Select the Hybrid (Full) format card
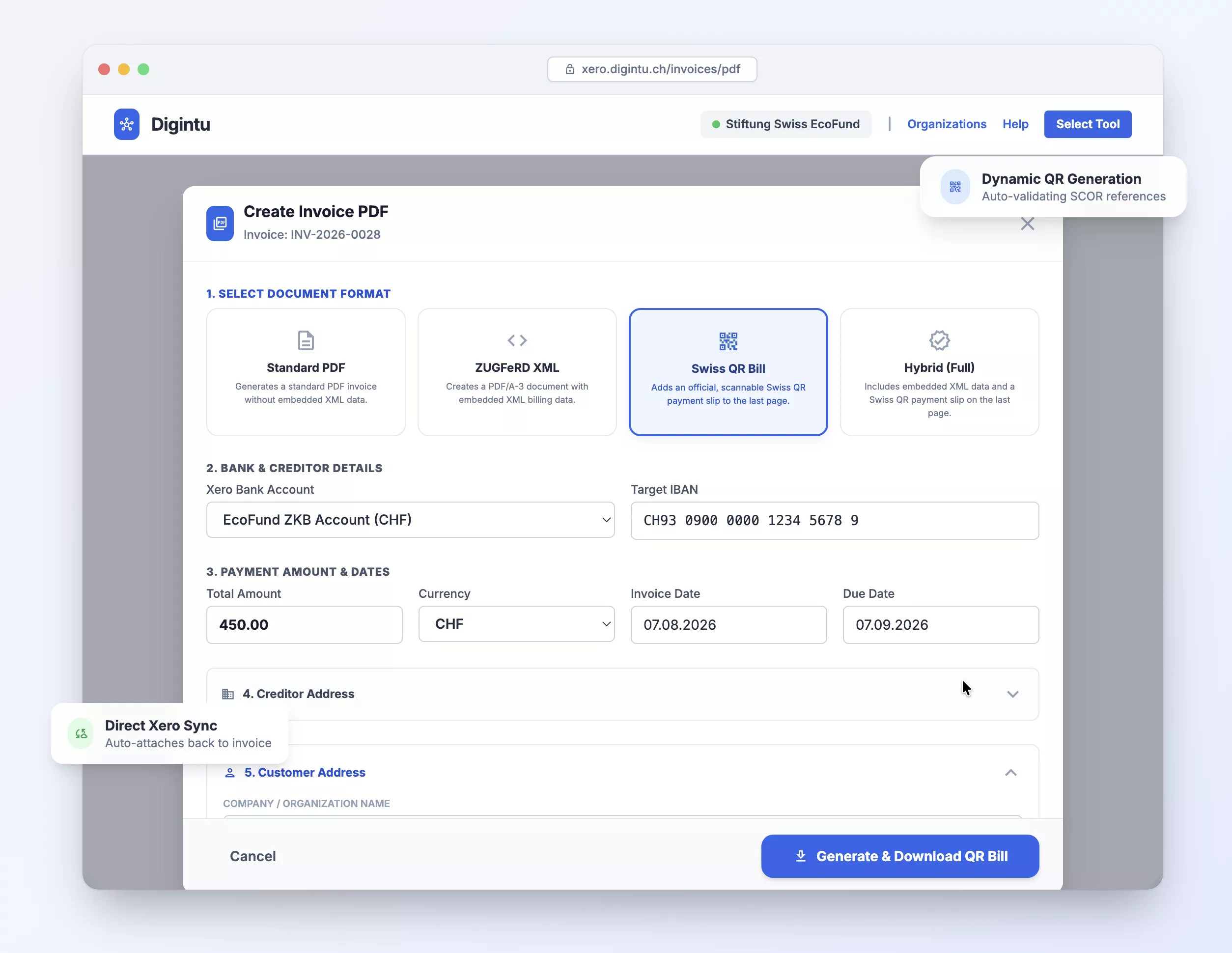This screenshot has width=1232, height=953. point(939,372)
